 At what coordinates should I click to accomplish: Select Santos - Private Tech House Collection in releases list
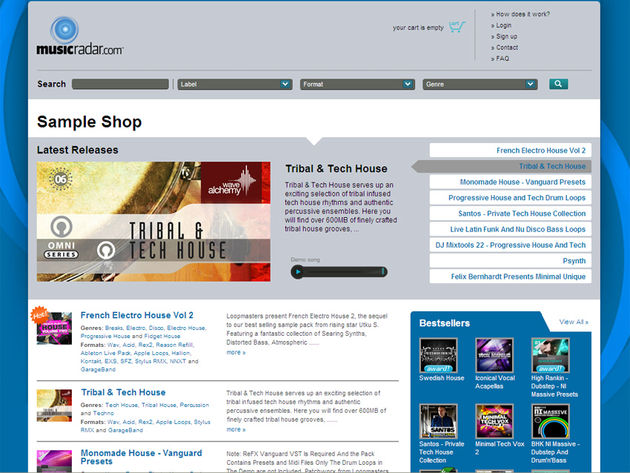click(x=510, y=213)
